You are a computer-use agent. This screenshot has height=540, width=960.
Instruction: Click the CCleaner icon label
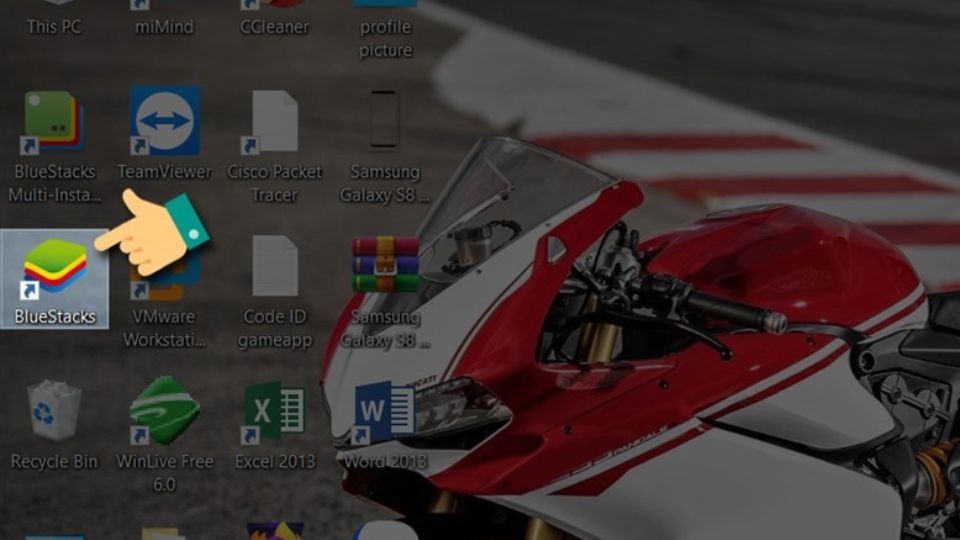[x=274, y=27]
